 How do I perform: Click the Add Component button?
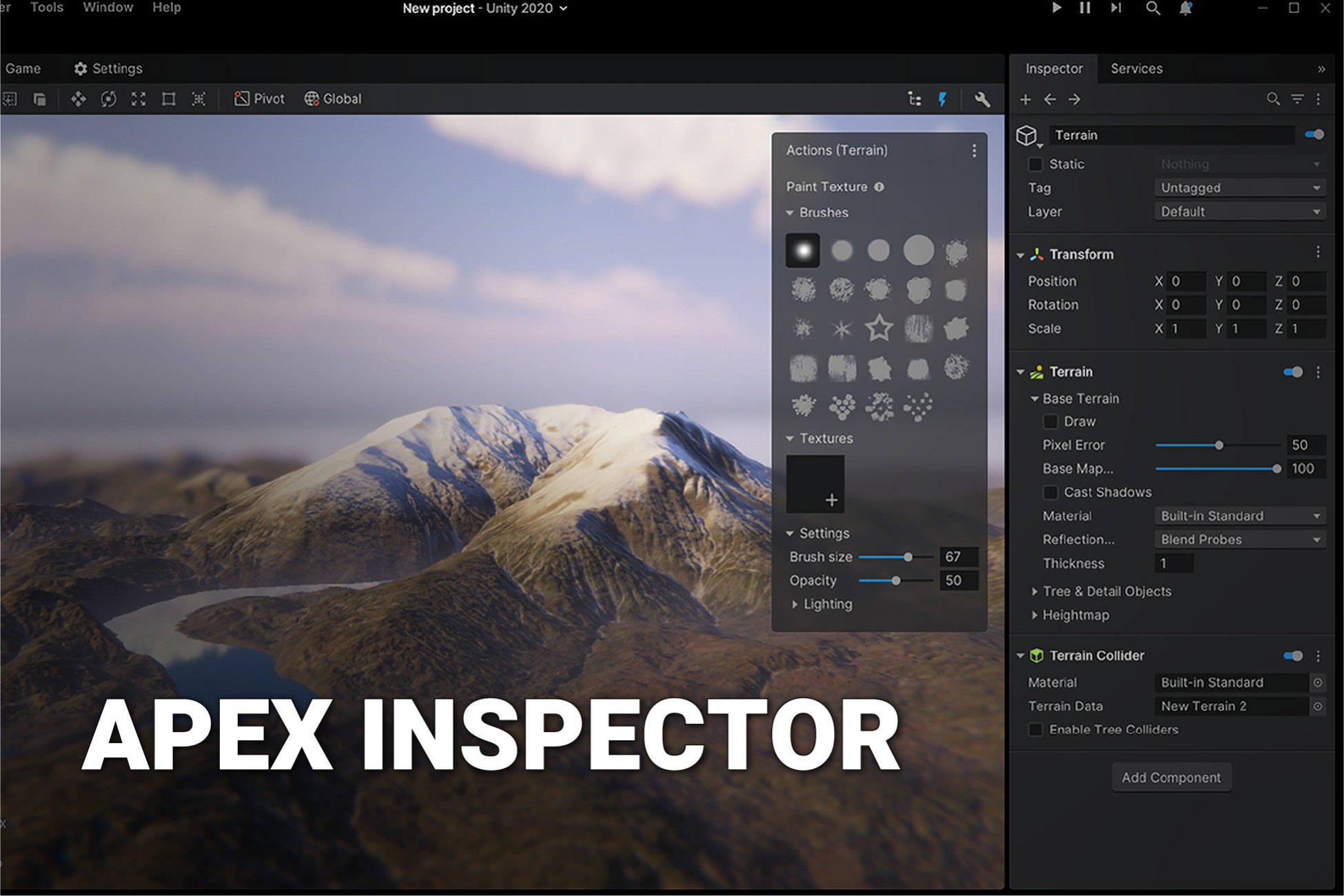click(x=1171, y=777)
